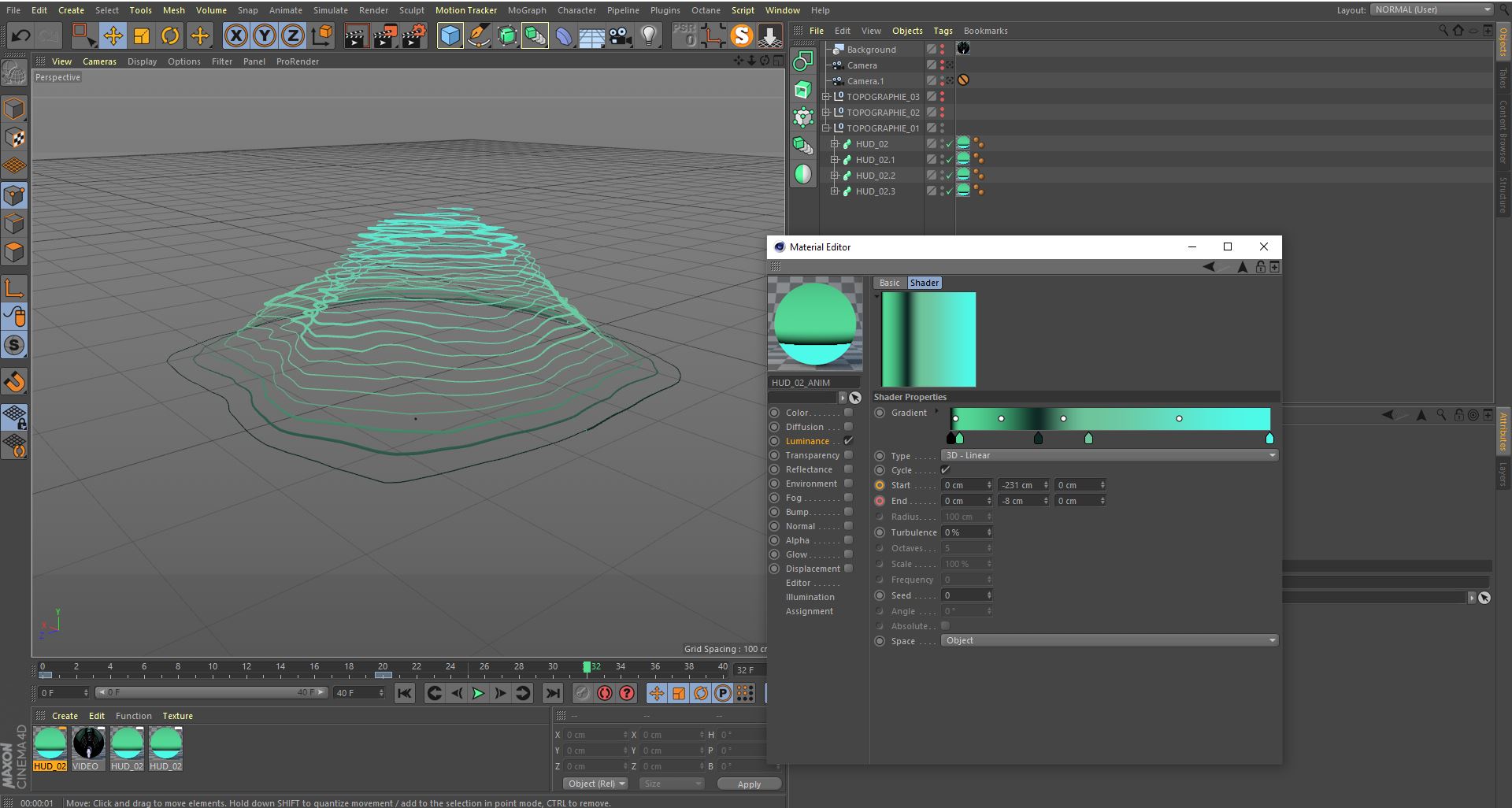Select the Assignment settings entry
Screen dimensions: 1512x808
coord(809,611)
